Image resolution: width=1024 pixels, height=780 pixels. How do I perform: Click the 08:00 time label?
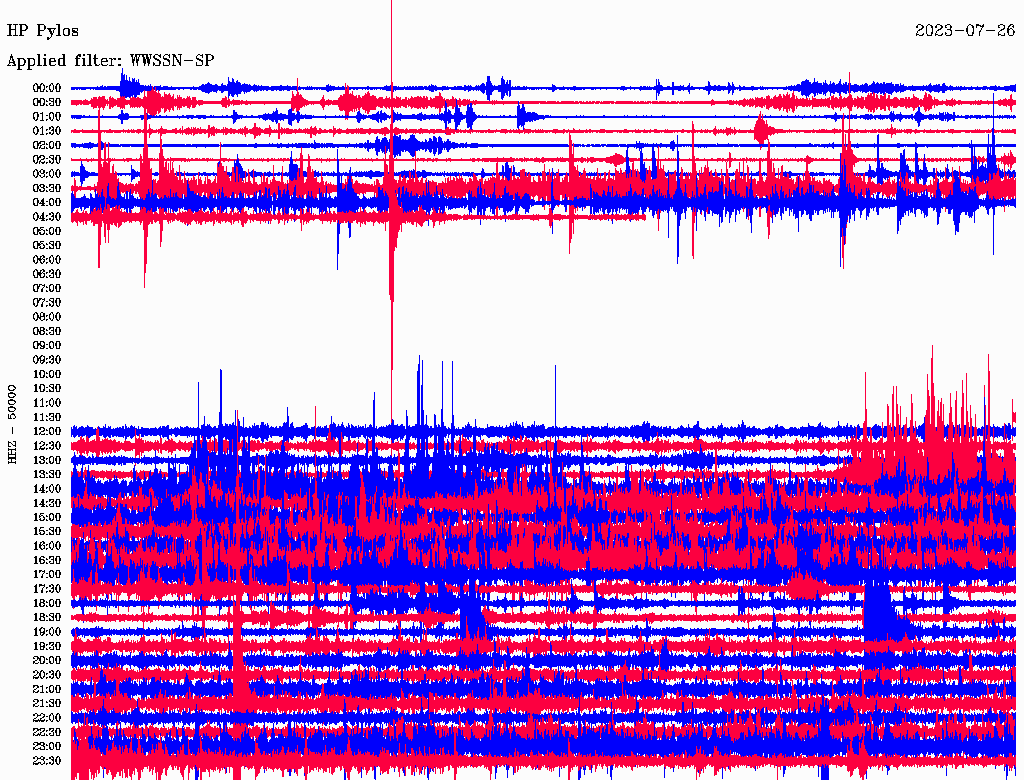pyautogui.click(x=47, y=317)
